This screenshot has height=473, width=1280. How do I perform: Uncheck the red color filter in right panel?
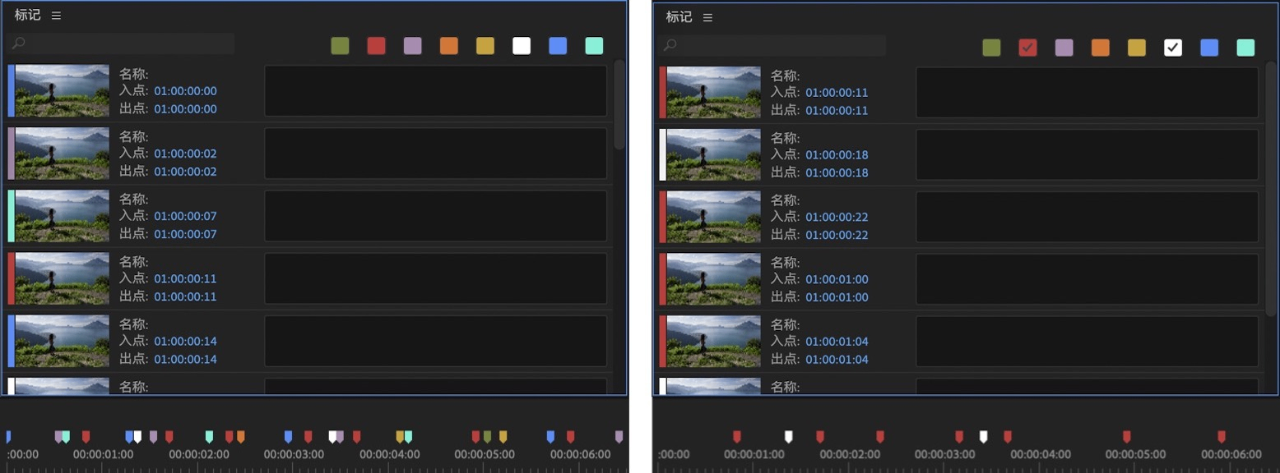point(1027,47)
